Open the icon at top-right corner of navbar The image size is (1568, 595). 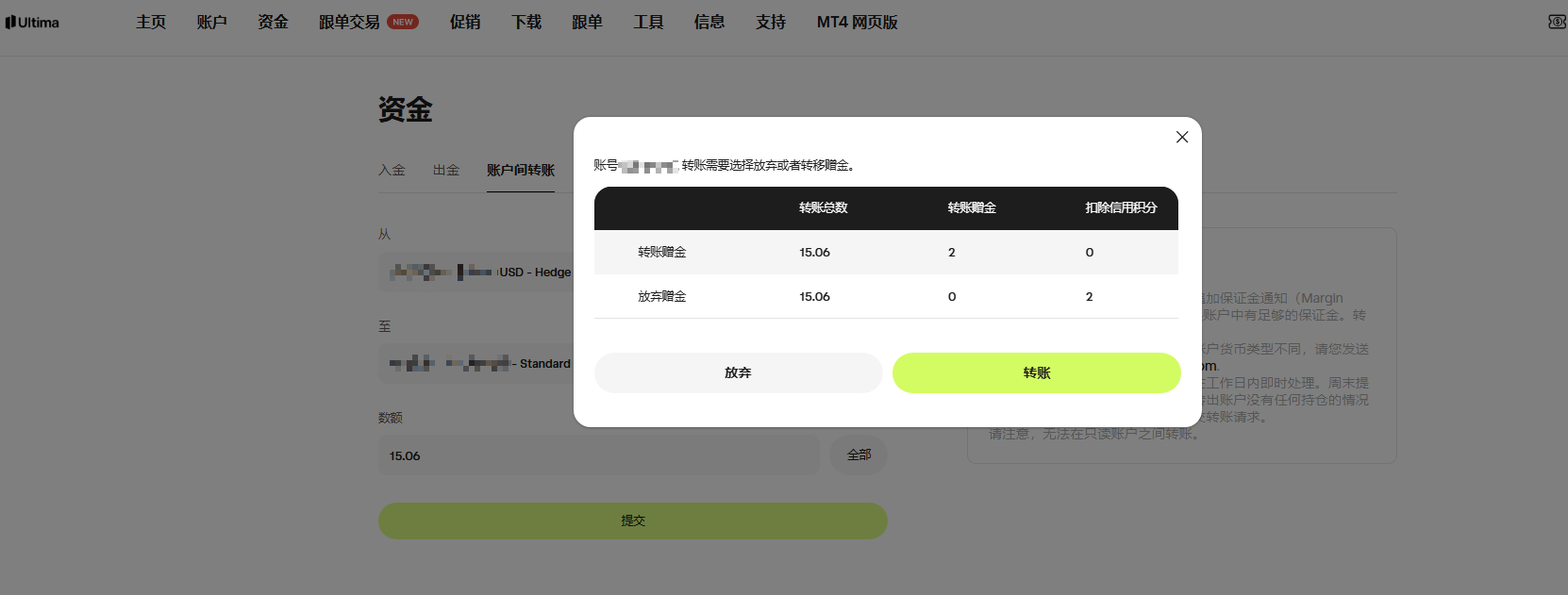pos(1558,22)
